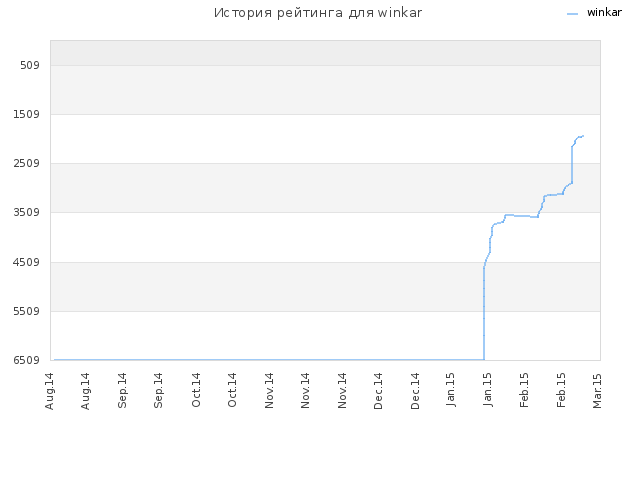Click the tall vertical rise from 6509 to 4509
Image resolution: width=640 pixels, height=480 pixels.
click(484, 313)
